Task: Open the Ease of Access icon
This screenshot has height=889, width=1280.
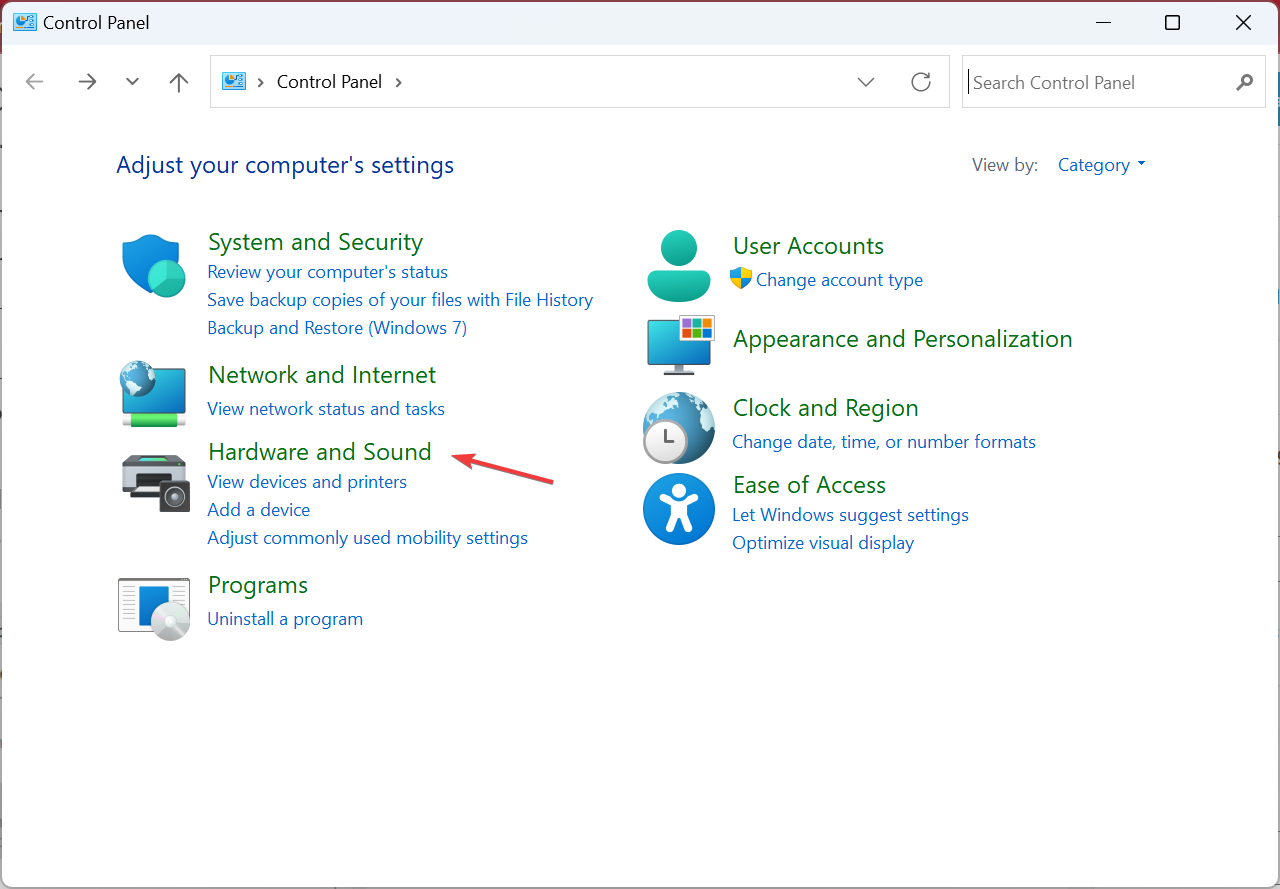Action: coord(679,509)
